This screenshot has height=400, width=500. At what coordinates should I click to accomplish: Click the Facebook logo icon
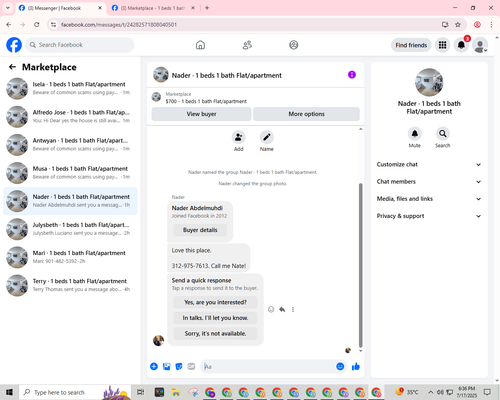[14, 45]
